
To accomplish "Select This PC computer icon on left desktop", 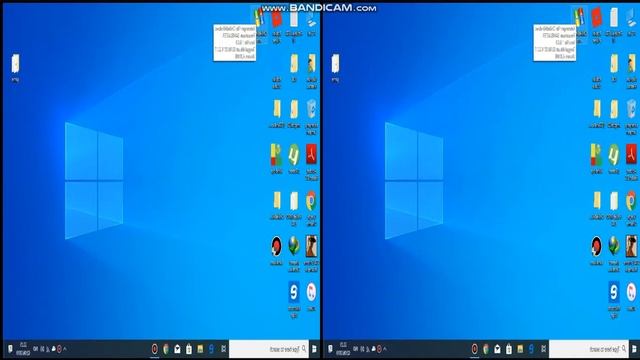I will [x=311, y=18].
